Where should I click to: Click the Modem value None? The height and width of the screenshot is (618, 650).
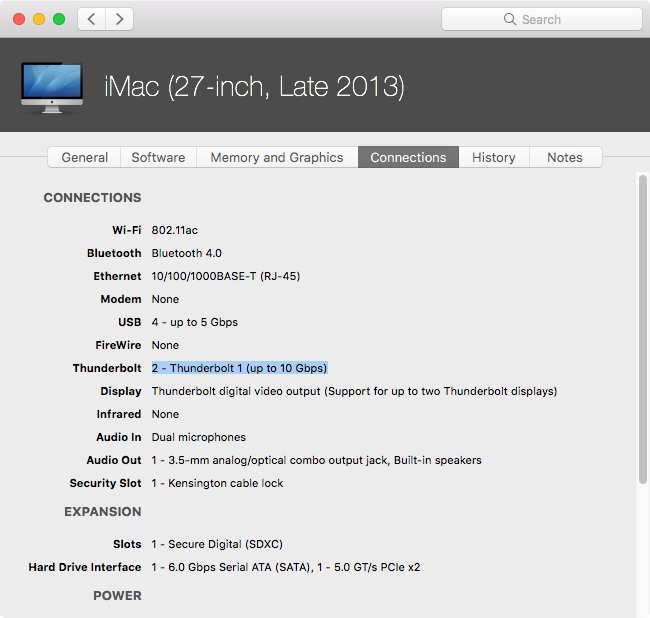click(165, 299)
